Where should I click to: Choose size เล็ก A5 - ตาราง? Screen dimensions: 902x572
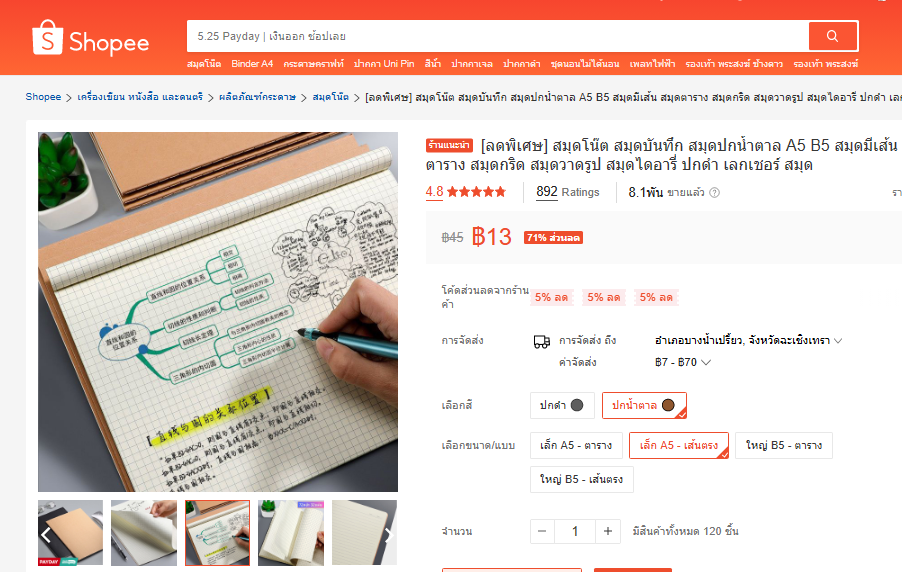pos(576,445)
